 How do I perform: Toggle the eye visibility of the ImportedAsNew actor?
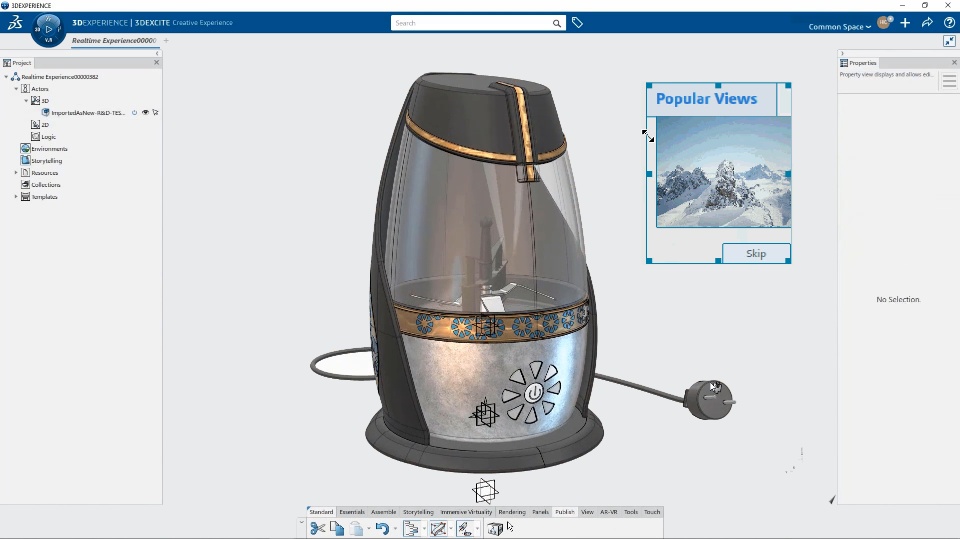pos(145,113)
